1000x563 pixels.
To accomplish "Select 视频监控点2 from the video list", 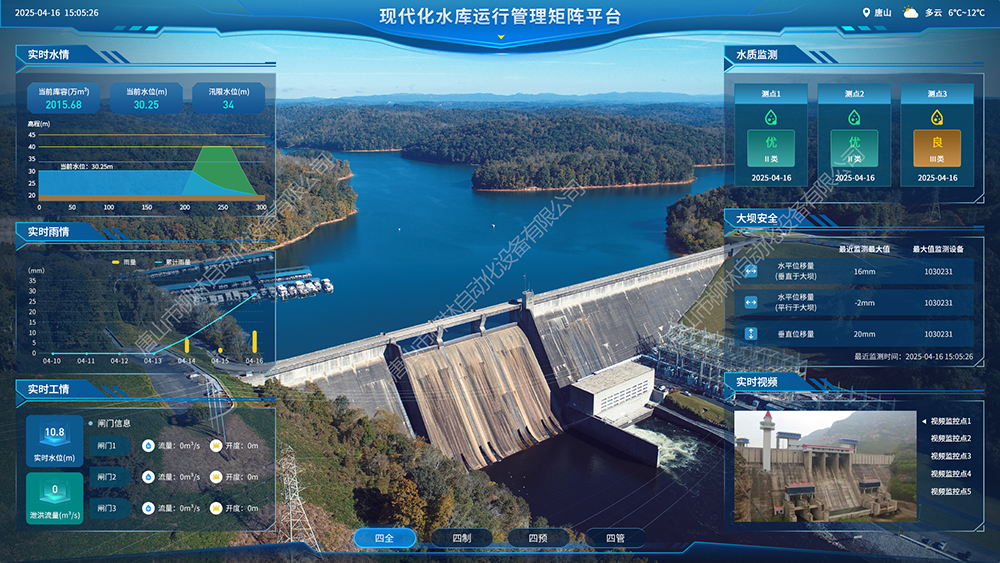I will pyautogui.click(x=950, y=438).
